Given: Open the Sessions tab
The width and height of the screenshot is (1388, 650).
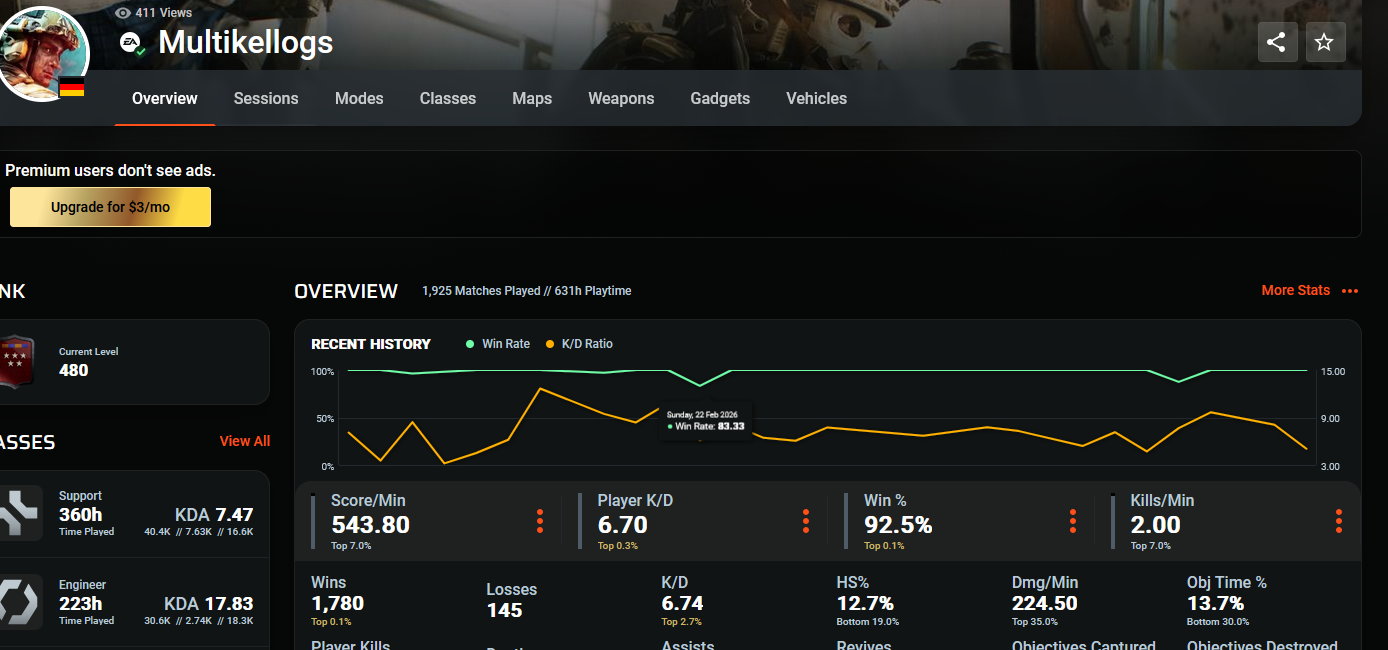Looking at the screenshot, I should tap(266, 98).
